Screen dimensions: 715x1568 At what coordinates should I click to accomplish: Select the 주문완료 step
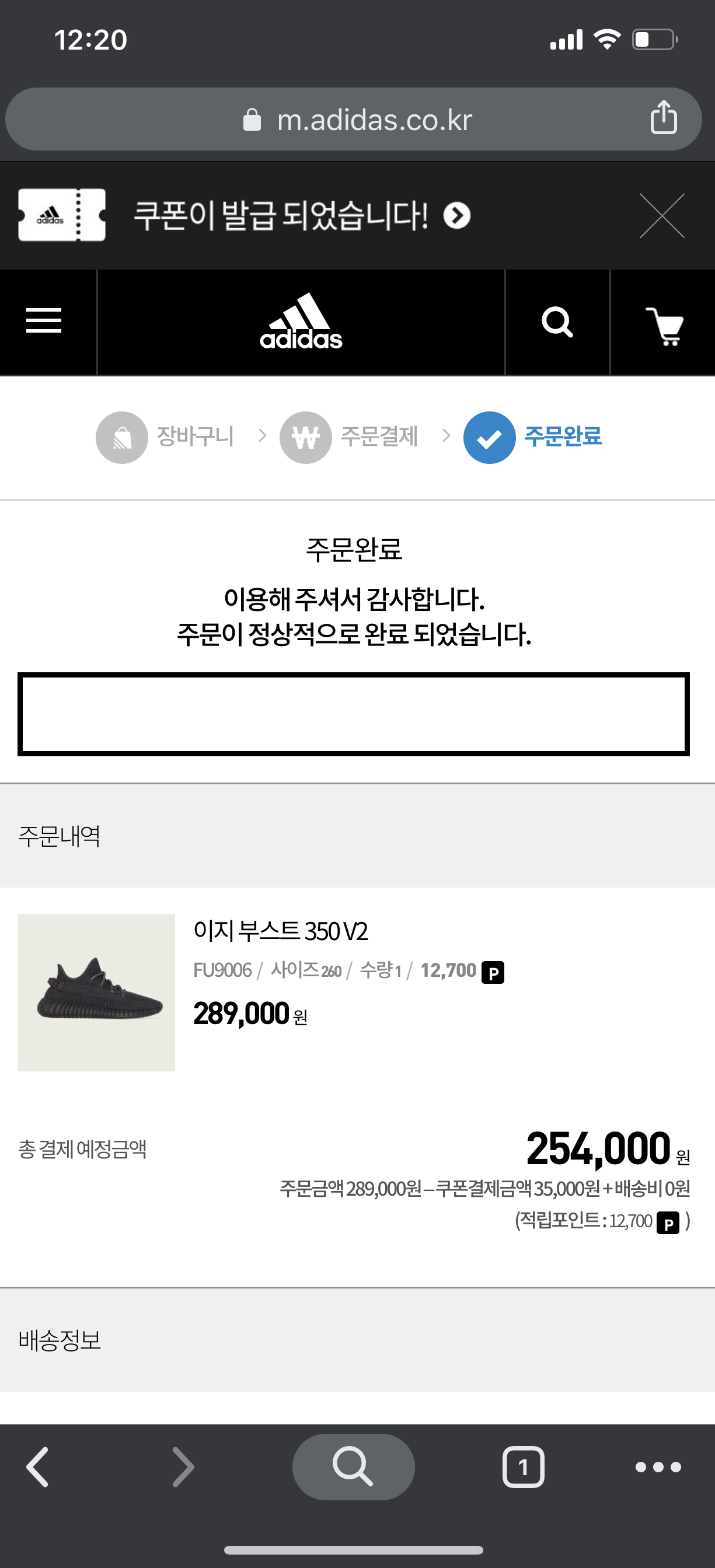pos(533,437)
